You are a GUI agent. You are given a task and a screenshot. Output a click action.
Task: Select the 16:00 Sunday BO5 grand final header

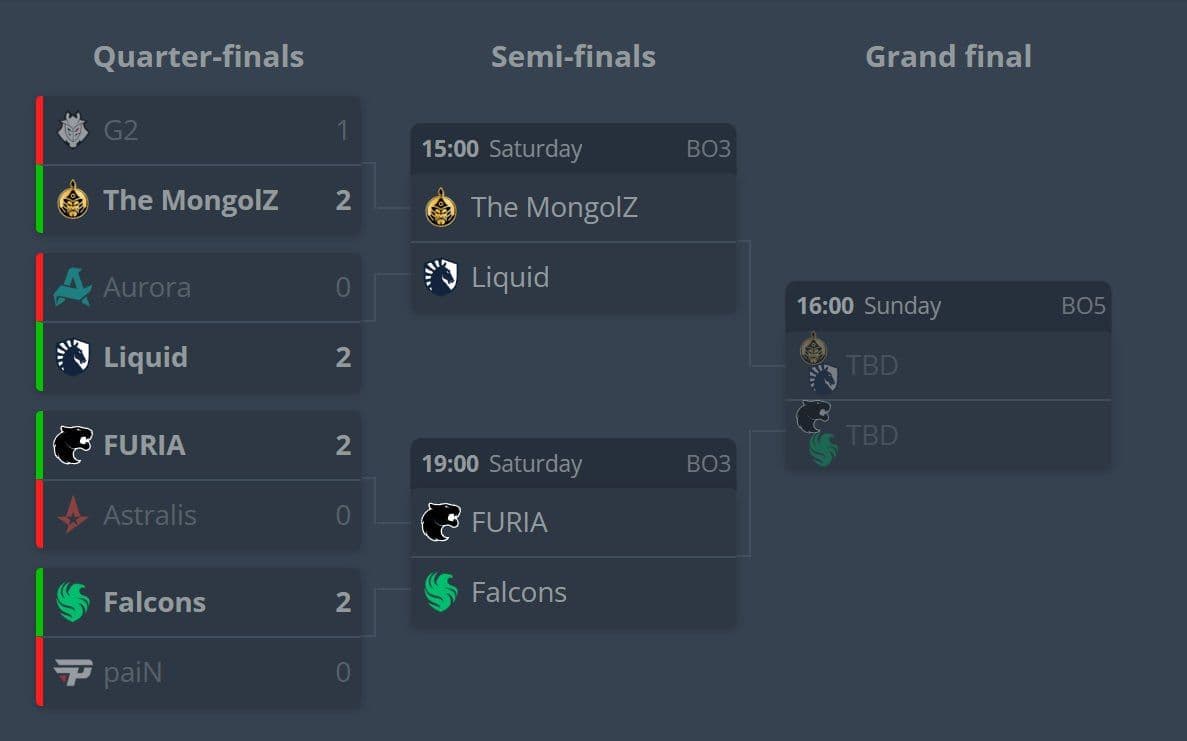click(948, 306)
